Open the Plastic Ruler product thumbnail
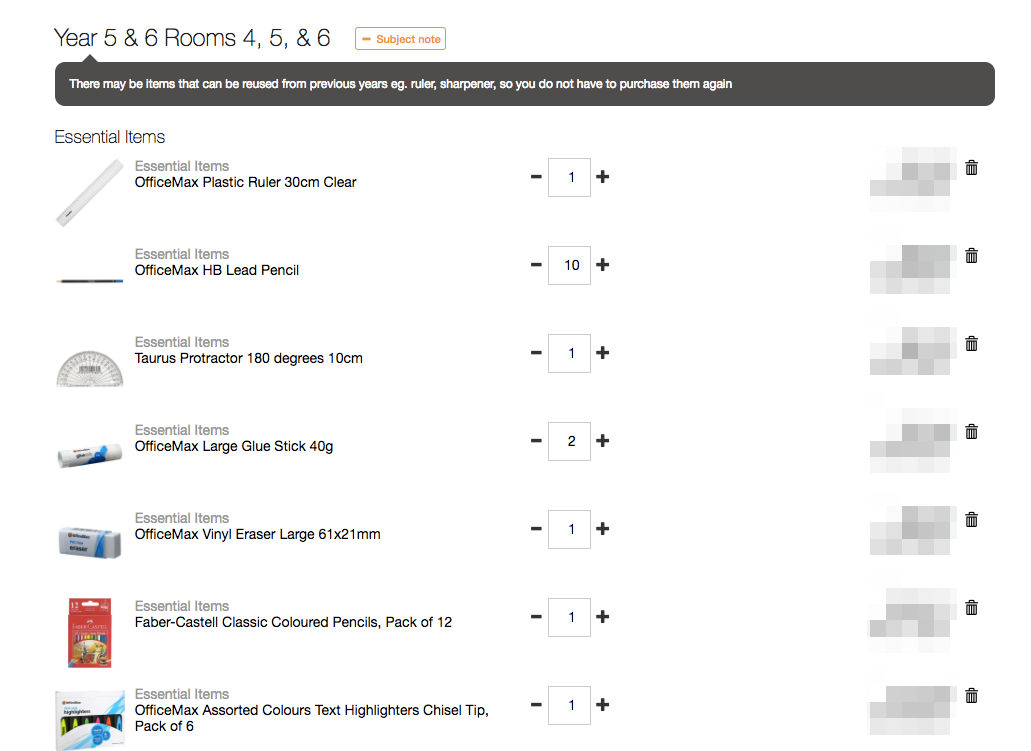The image size is (1031, 751). [x=89, y=193]
